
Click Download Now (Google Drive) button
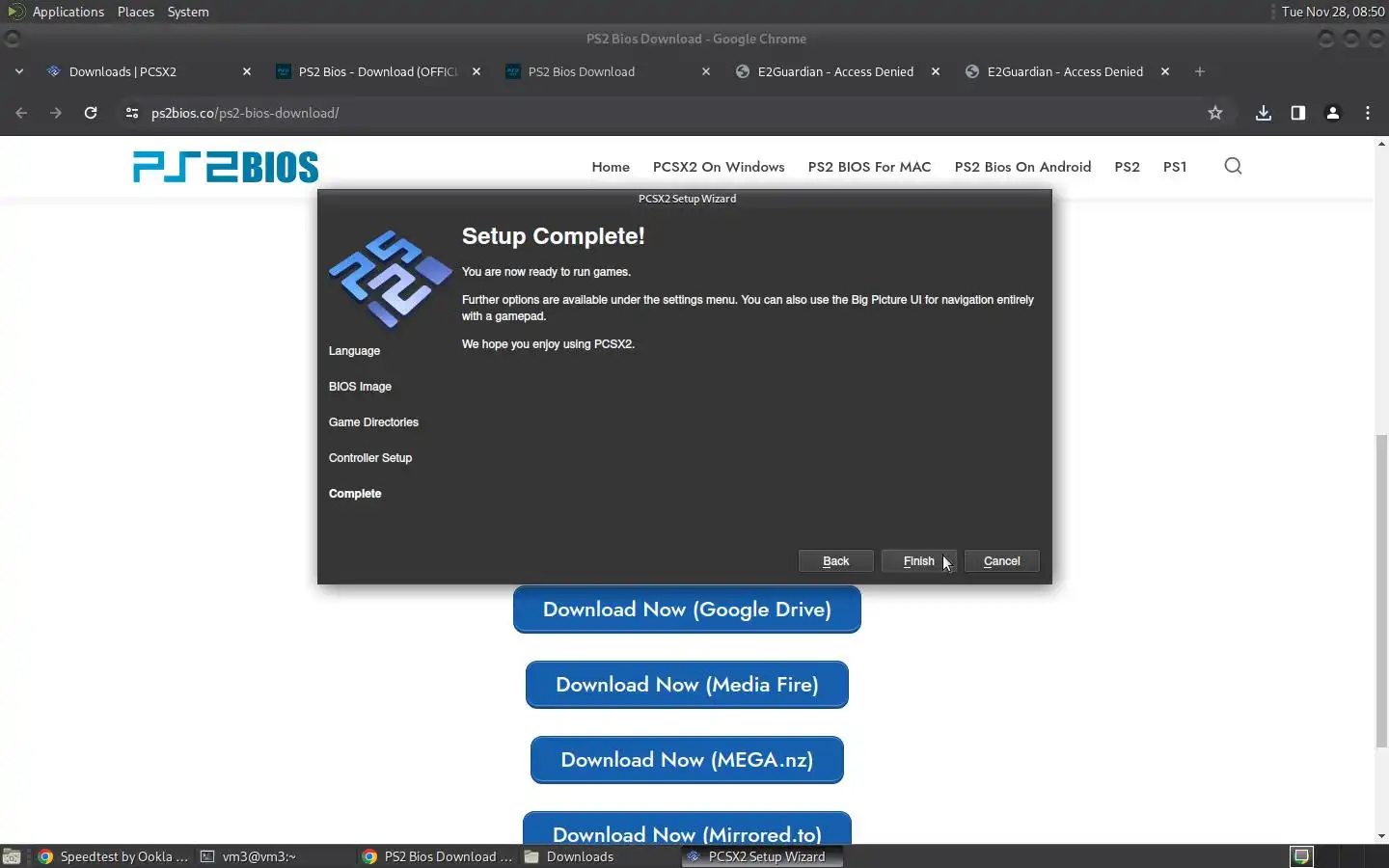click(687, 610)
